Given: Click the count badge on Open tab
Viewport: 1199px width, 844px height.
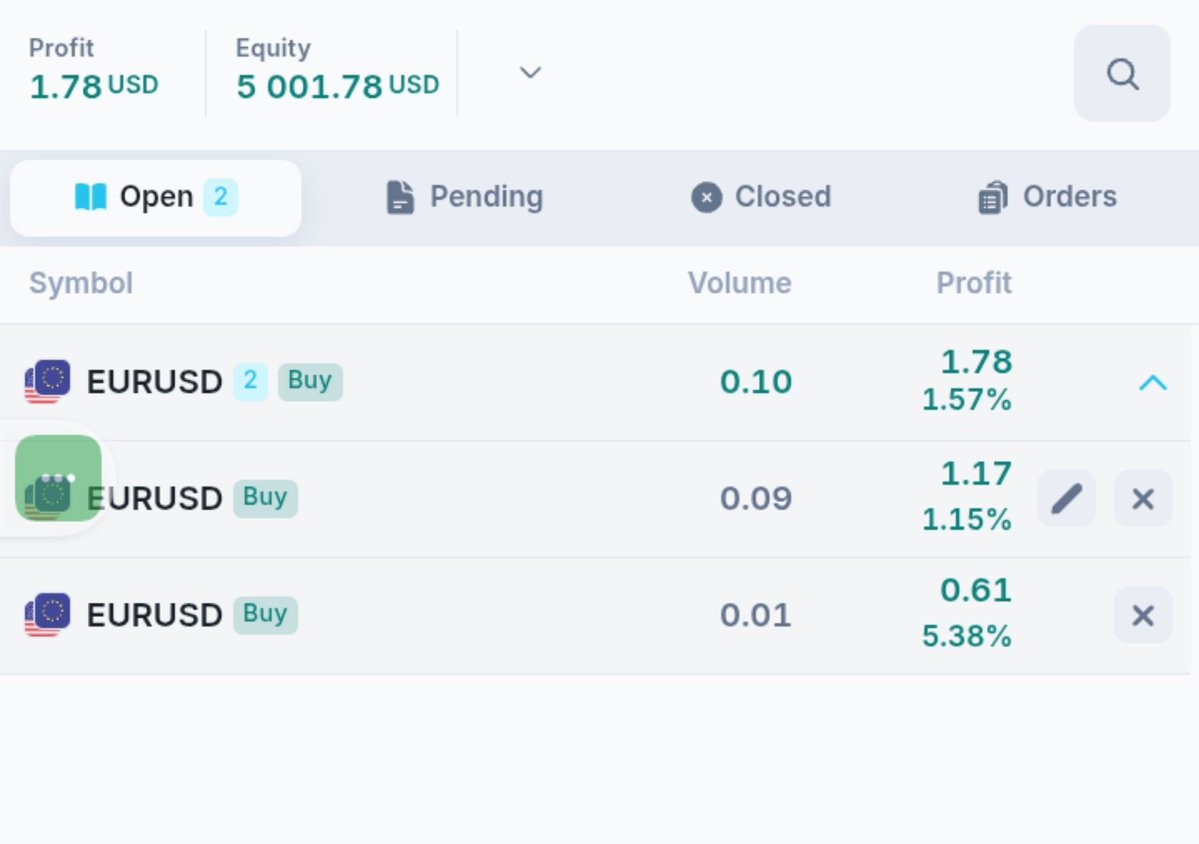Looking at the screenshot, I should tap(220, 197).
